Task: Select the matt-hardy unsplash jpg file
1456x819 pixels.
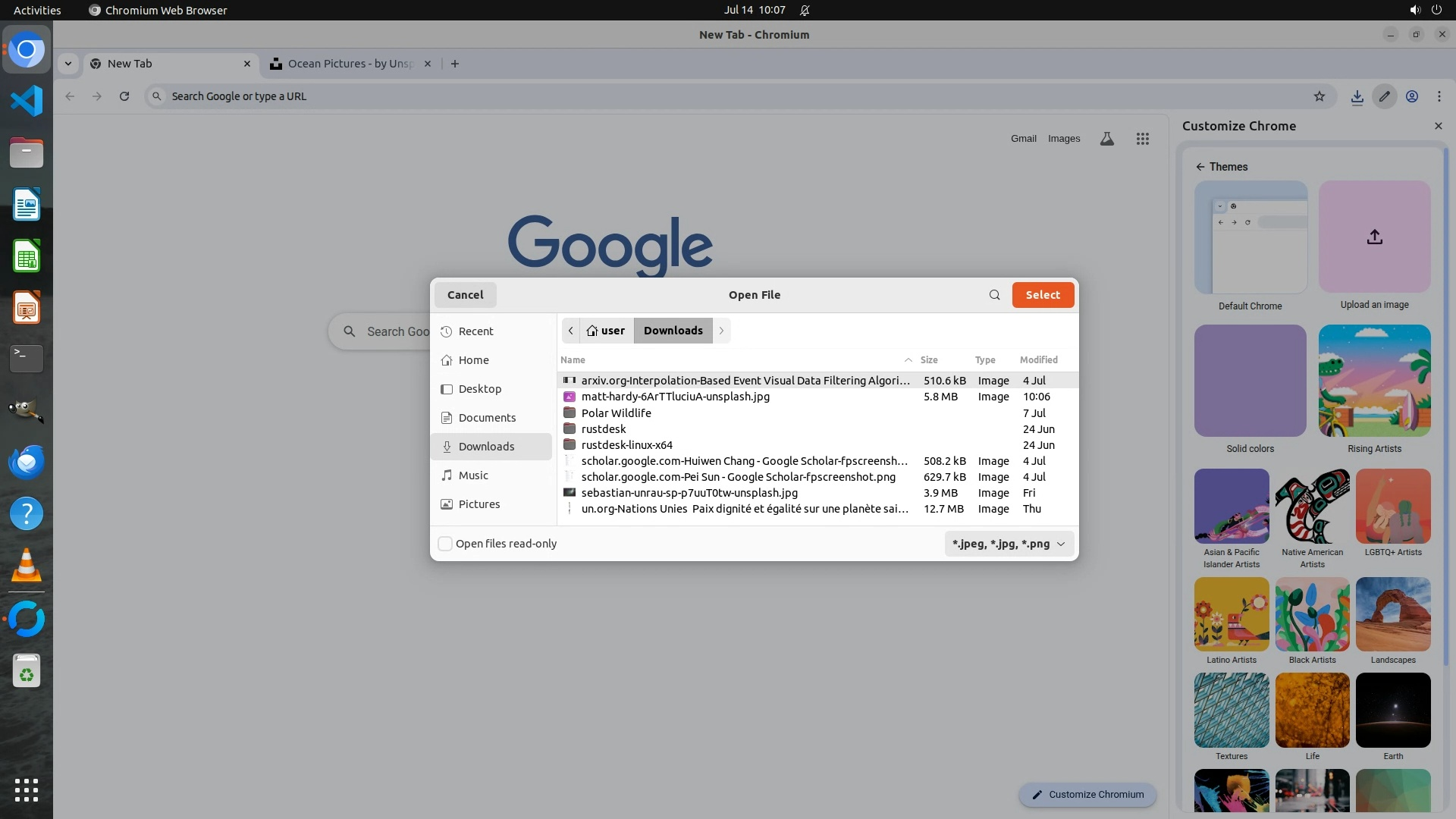Action: coord(675,397)
